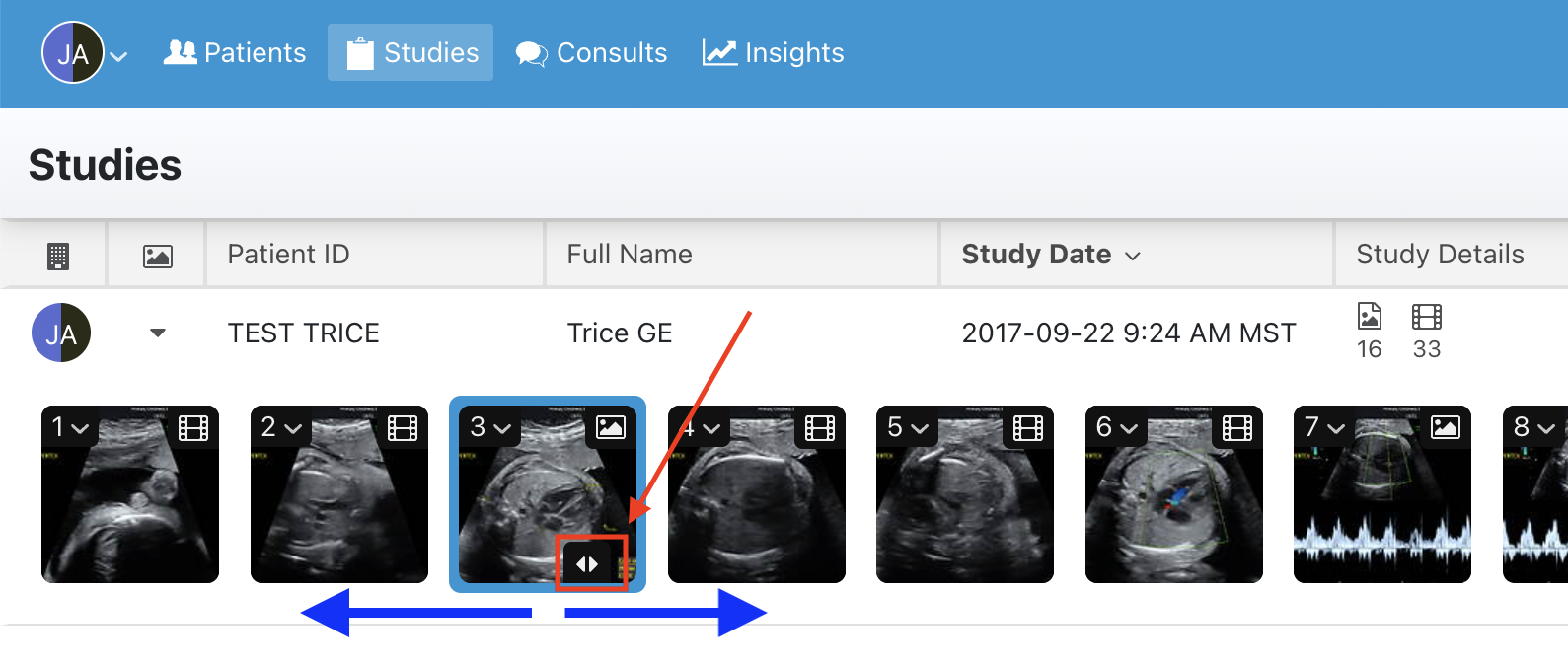Select ultrasound thumbnail number 4
The width and height of the screenshot is (1568, 667).
coord(757,494)
